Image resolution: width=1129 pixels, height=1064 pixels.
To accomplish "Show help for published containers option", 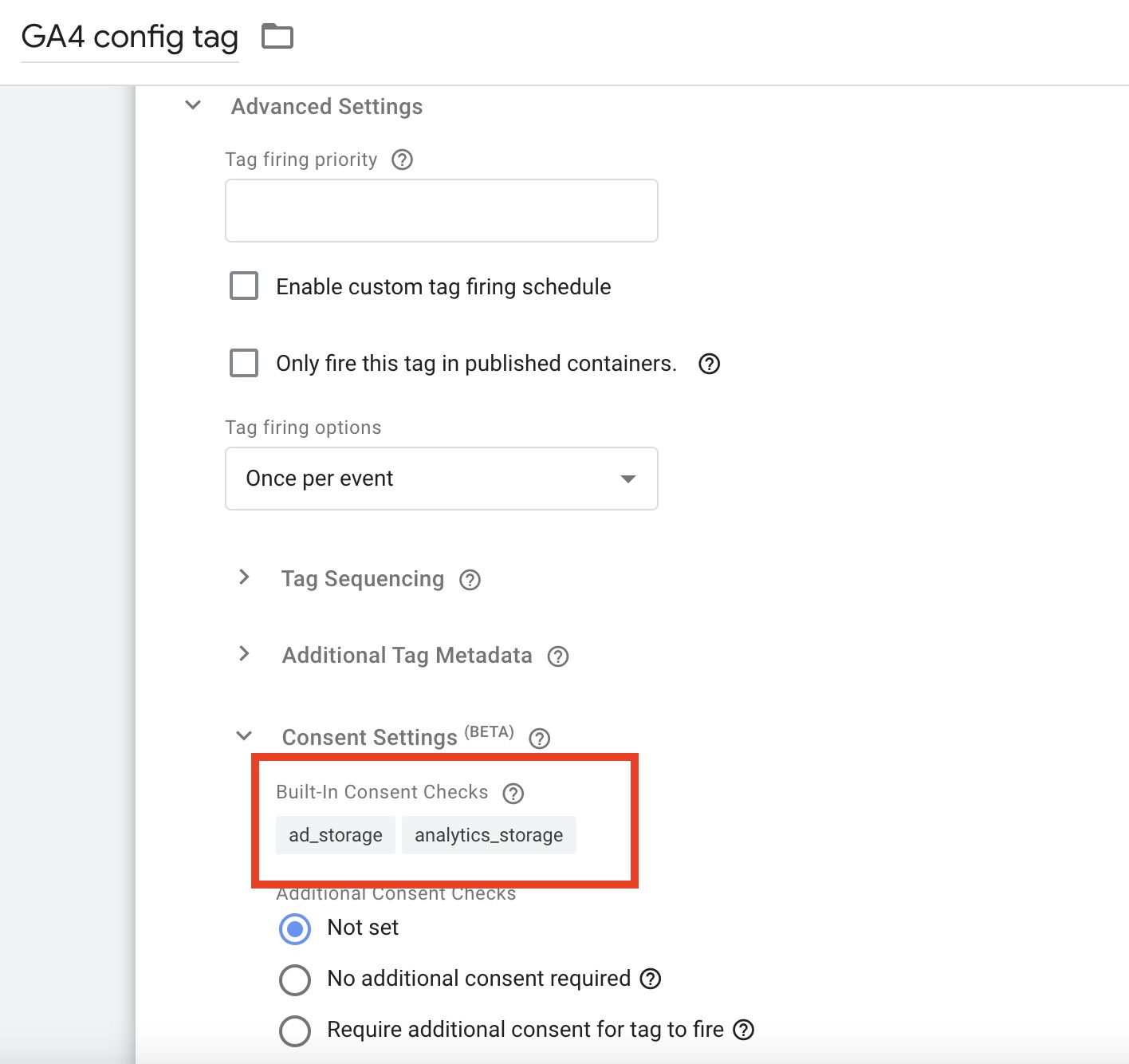I will coord(709,364).
